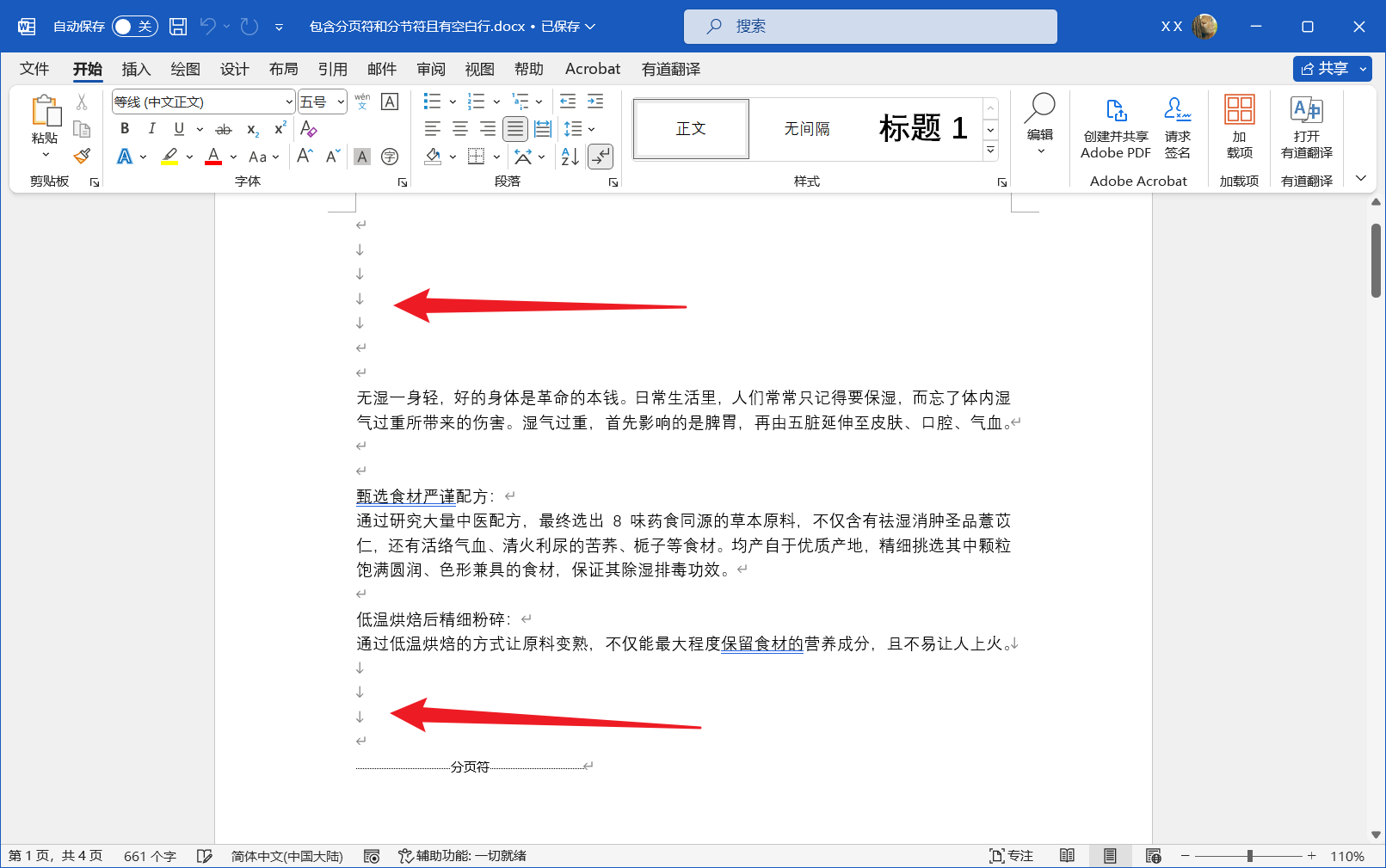The image size is (1386, 868).
Task: Click the Request Signatures icon
Action: (1177, 127)
